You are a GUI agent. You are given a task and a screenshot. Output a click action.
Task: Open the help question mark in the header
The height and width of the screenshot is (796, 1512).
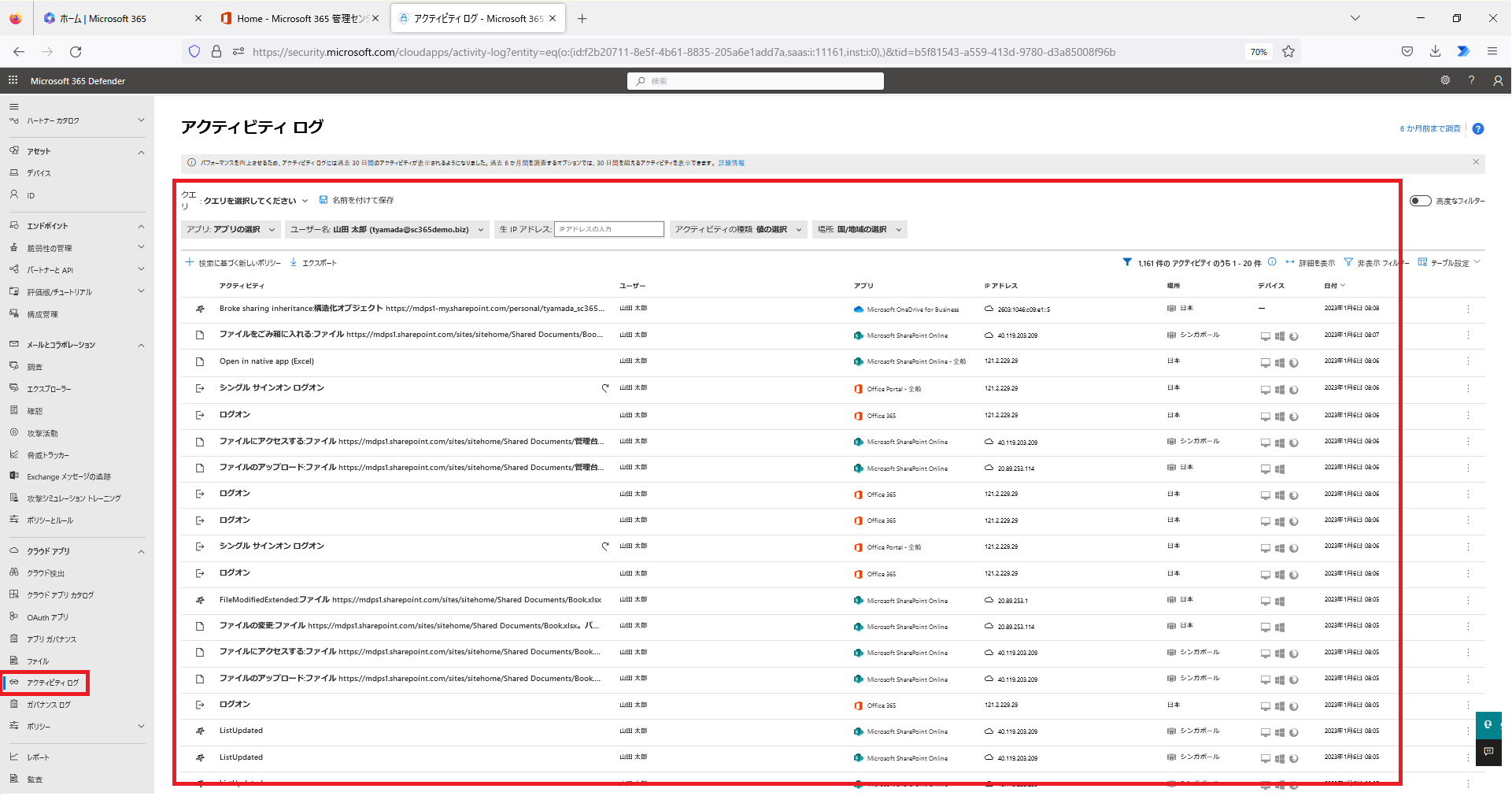pyautogui.click(x=1471, y=80)
